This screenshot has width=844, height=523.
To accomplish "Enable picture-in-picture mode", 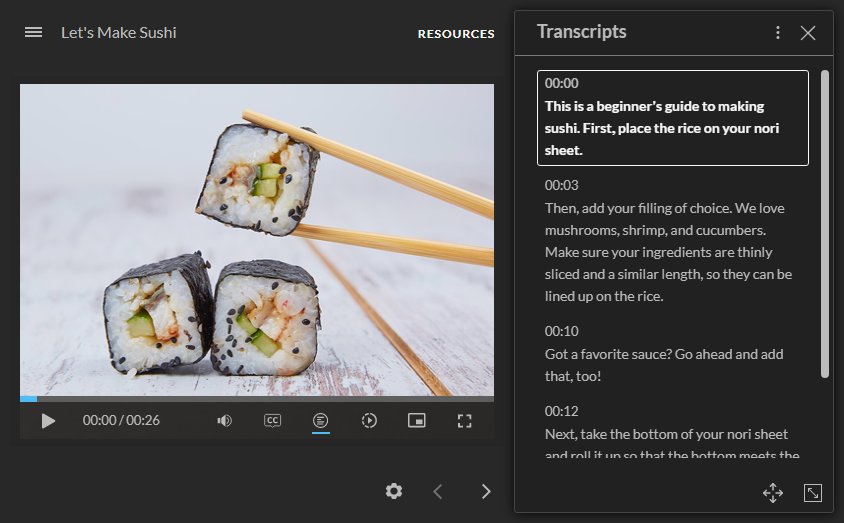I will (x=417, y=420).
